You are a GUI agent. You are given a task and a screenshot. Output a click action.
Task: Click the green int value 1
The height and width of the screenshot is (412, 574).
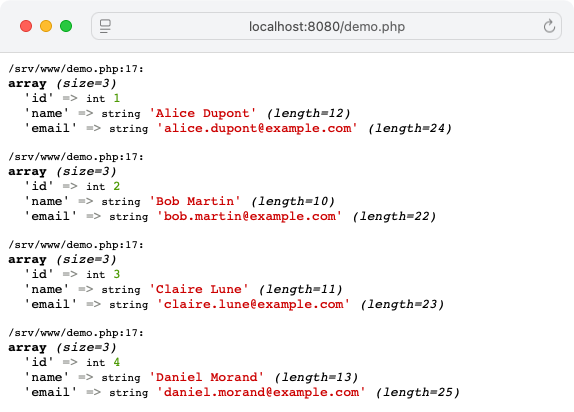pyautogui.click(x=117, y=98)
